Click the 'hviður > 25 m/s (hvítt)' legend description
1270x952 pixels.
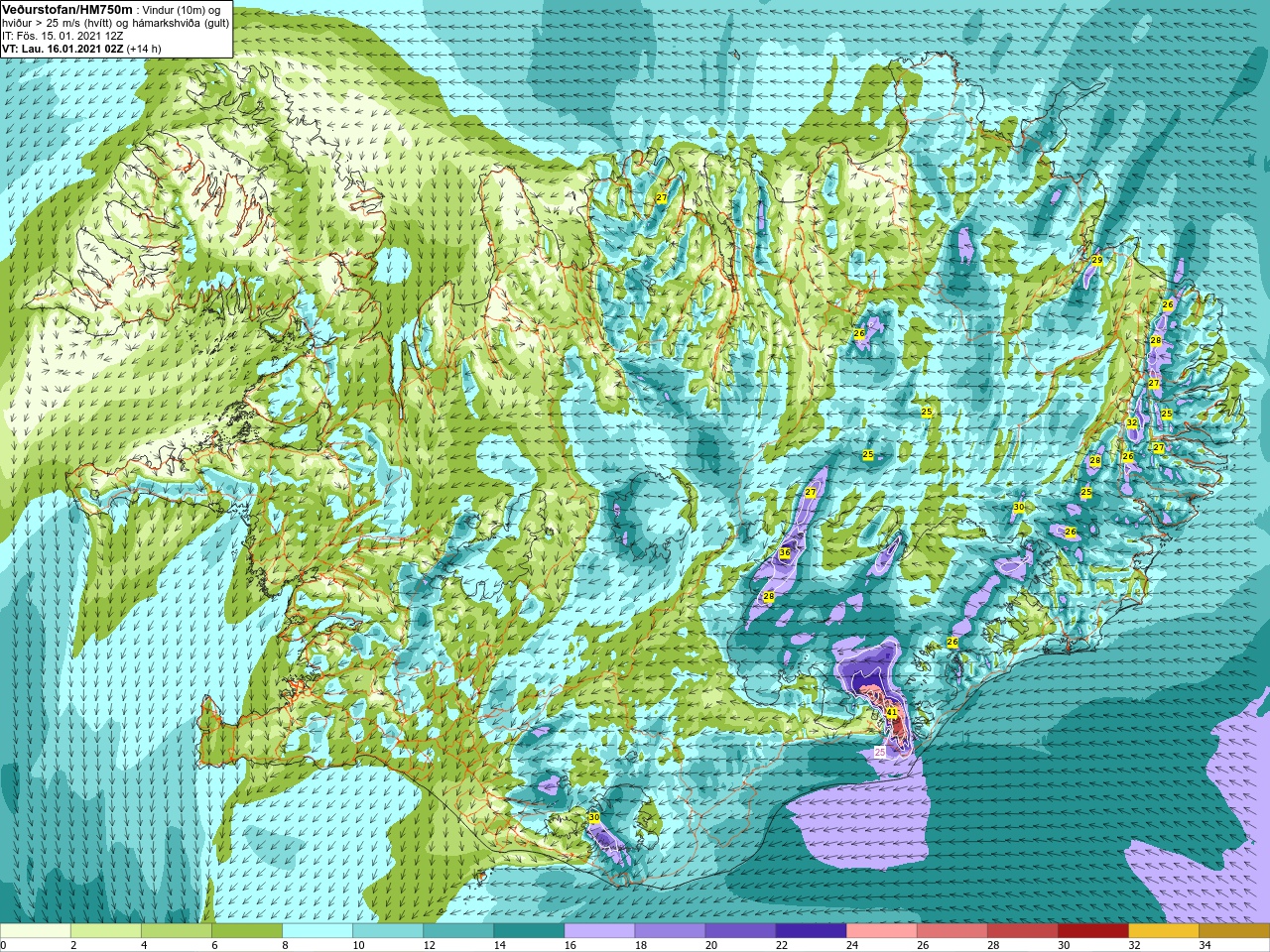click(60, 22)
